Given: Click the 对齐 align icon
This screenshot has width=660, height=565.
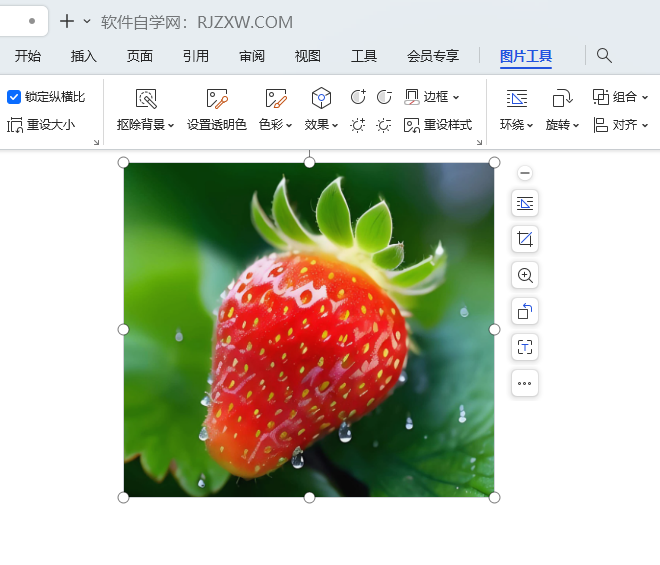Looking at the screenshot, I should [x=601, y=125].
